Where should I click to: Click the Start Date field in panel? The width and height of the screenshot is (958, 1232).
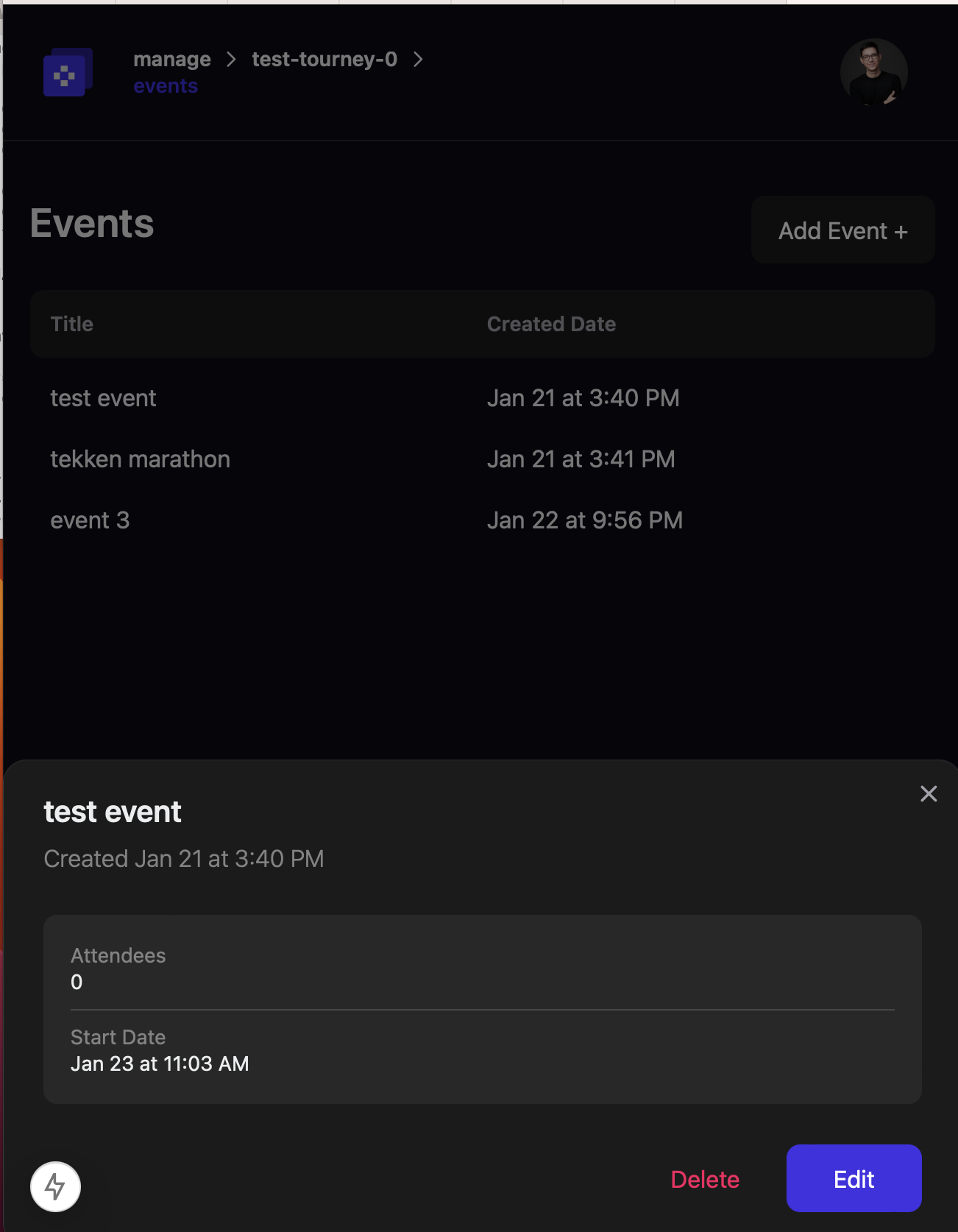159,1051
